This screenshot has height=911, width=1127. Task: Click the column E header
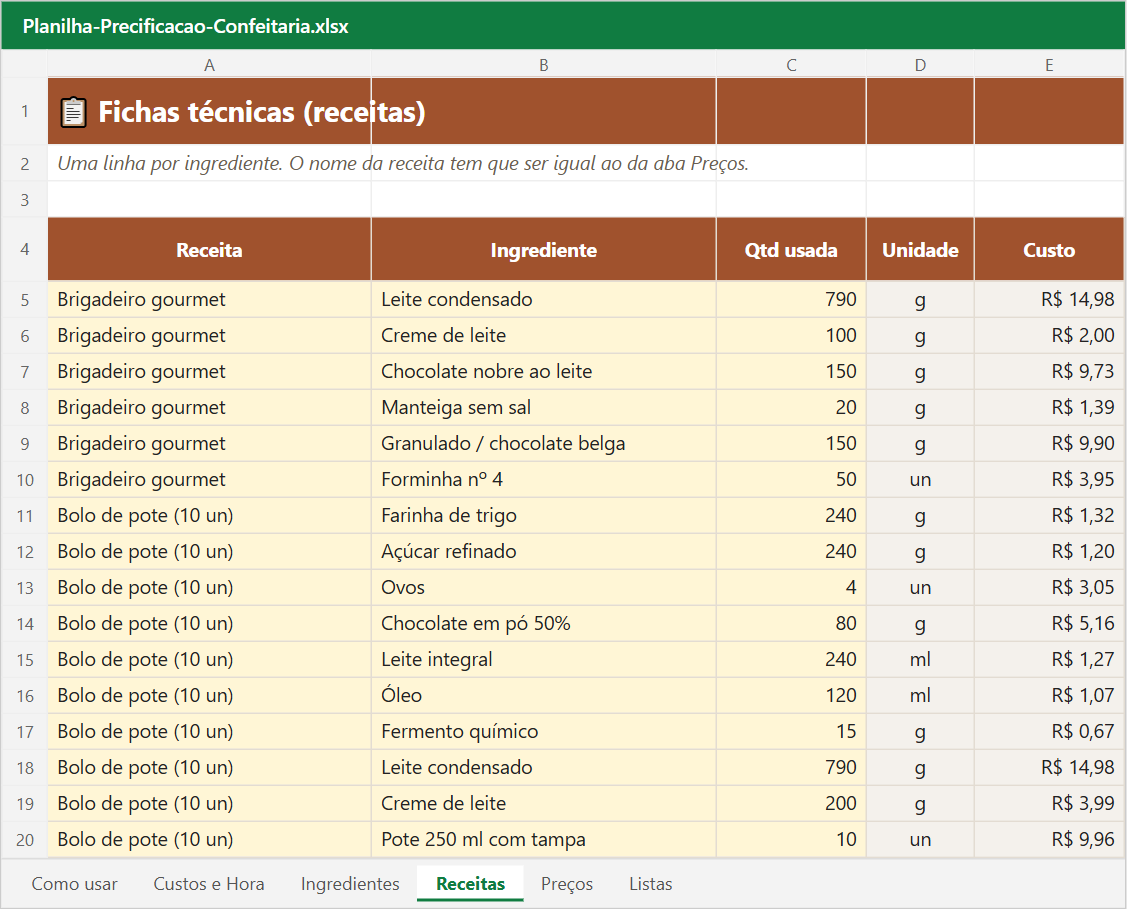(x=1049, y=65)
